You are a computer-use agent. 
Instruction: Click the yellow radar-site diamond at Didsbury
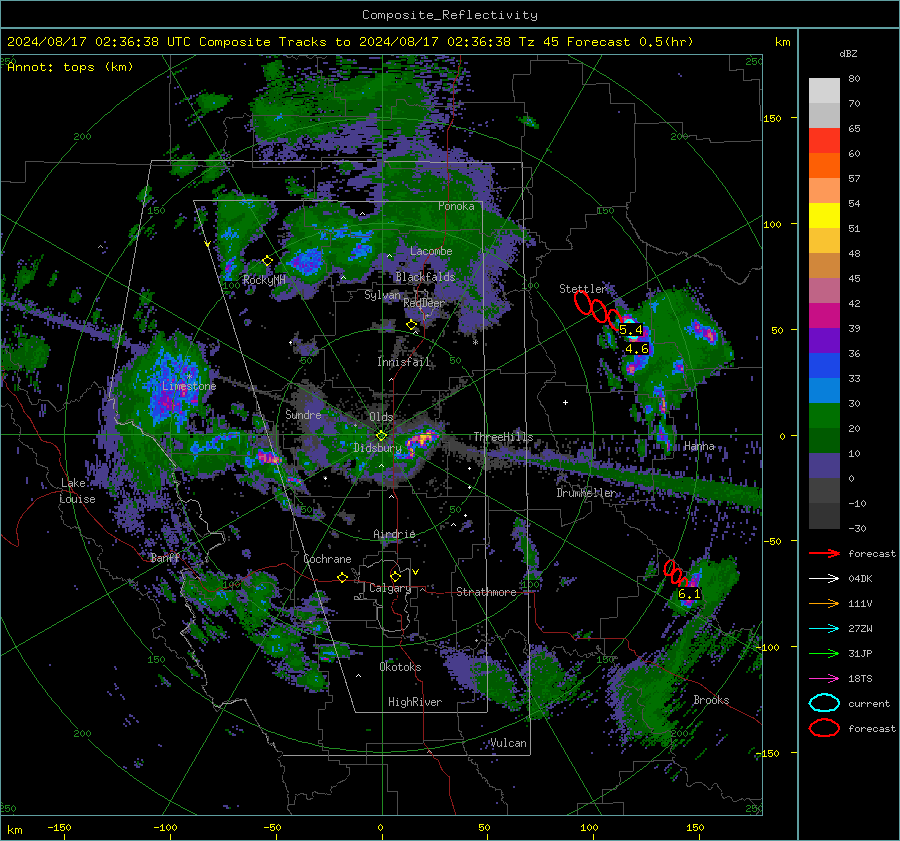(x=381, y=436)
